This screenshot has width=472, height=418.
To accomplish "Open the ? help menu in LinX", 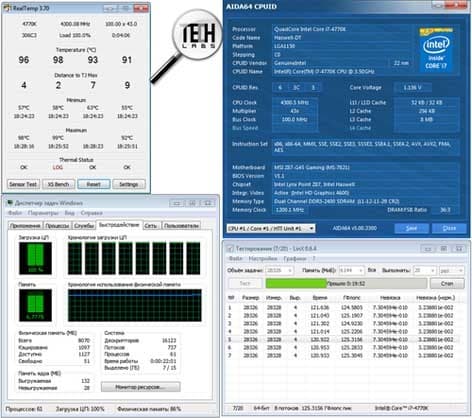I will [x=314, y=258].
